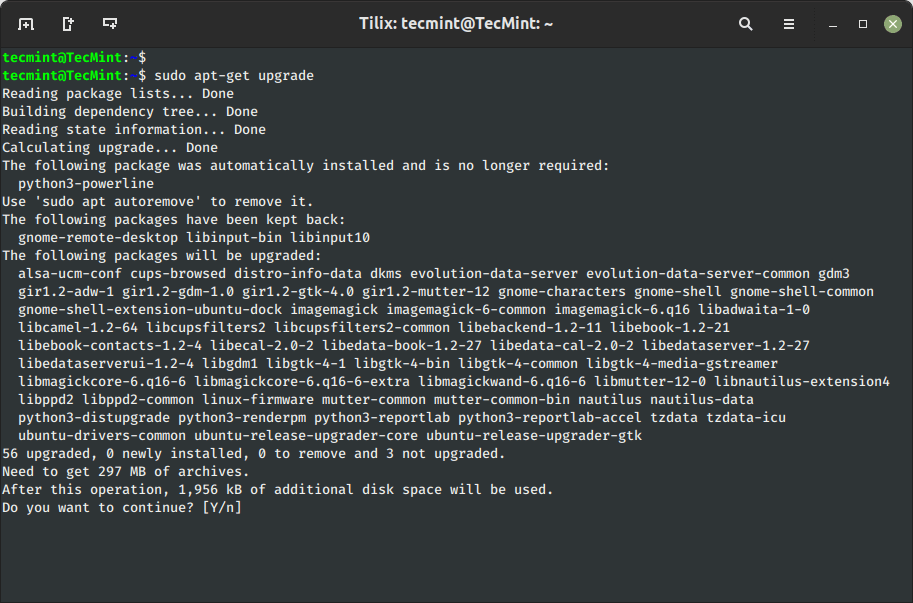Open the Tilix hamburger menu
The height and width of the screenshot is (603, 913).
click(x=789, y=23)
